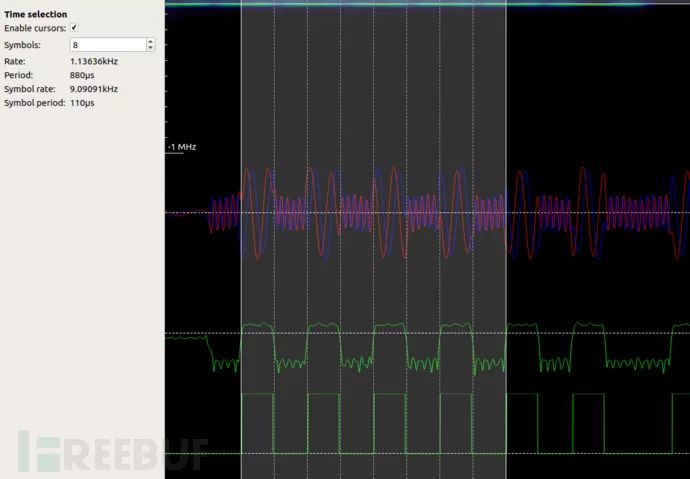Click the -1 MHz frequency axis label
690x479 pixels.
point(182,147)
